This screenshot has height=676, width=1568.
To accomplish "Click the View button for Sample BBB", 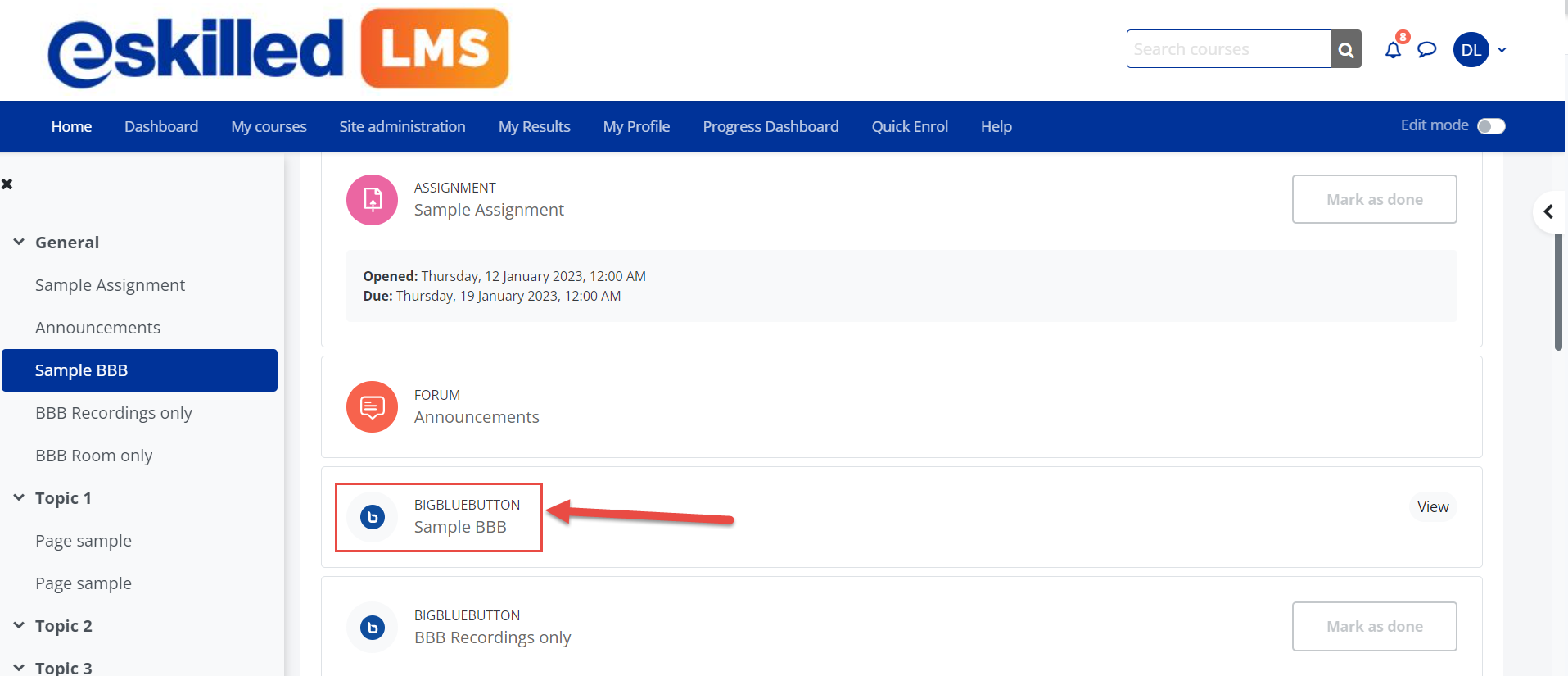I will (x=1433, y=507).
